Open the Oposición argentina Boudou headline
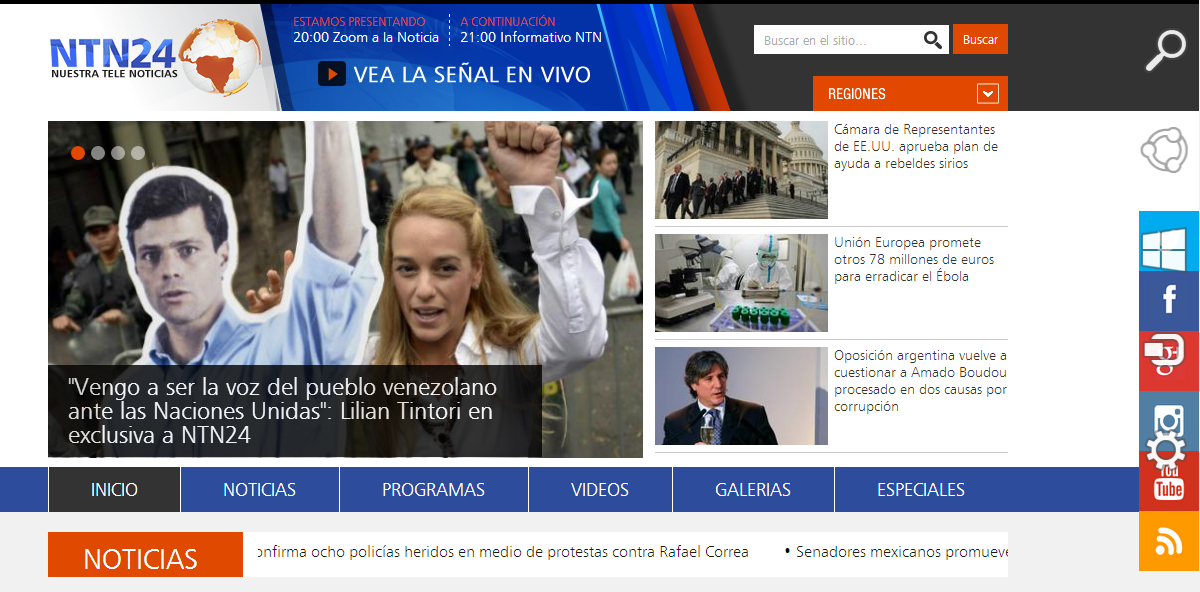1200x592 pixels. [921, 381]
